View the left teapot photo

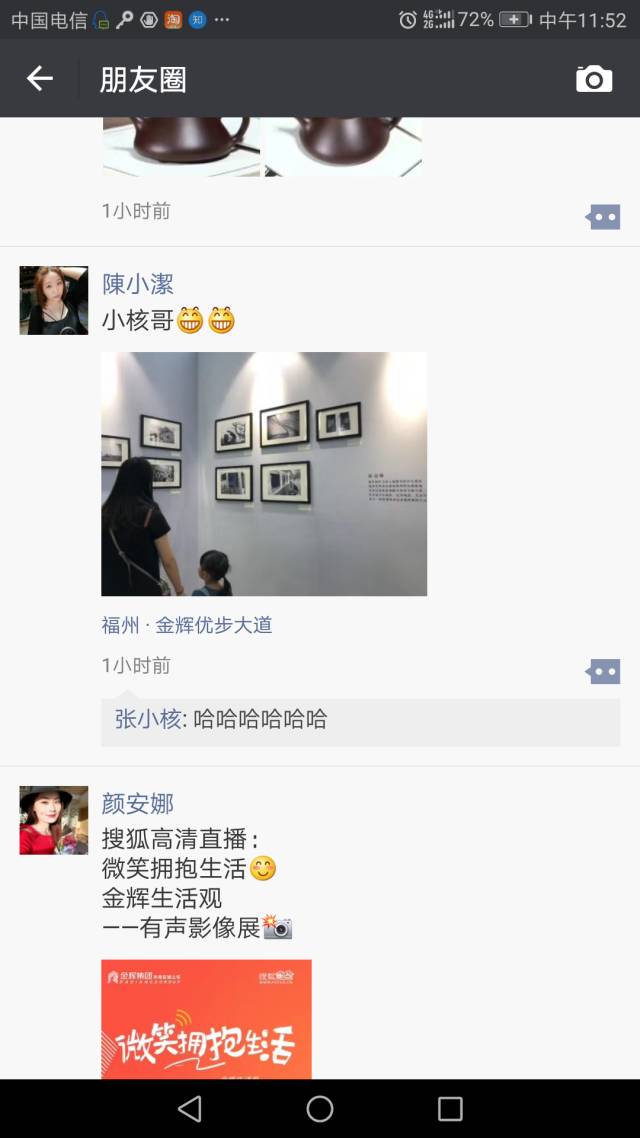click(181, 147)
